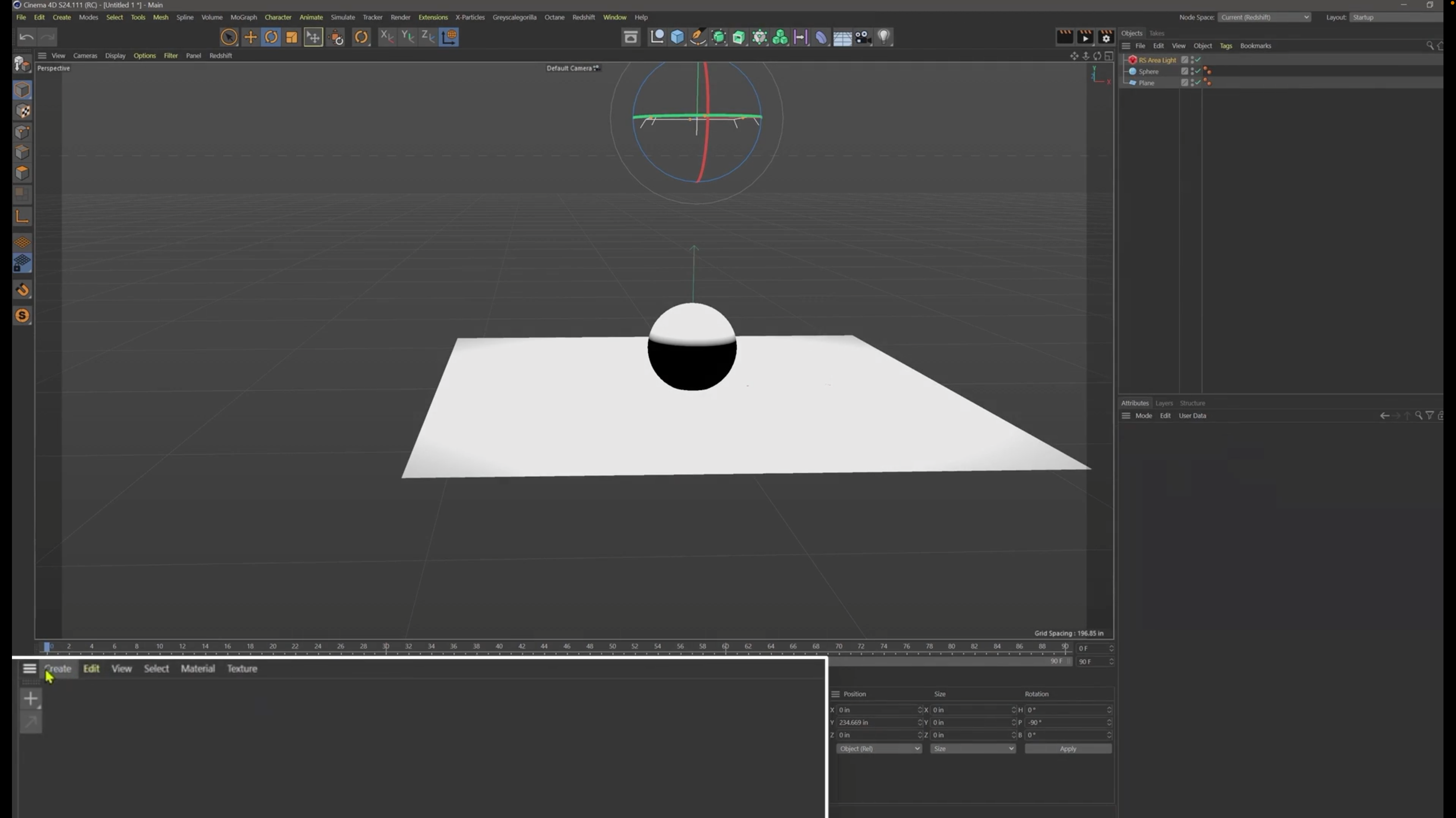
Task: Open the Render View icon
Action: point(1065,37)
